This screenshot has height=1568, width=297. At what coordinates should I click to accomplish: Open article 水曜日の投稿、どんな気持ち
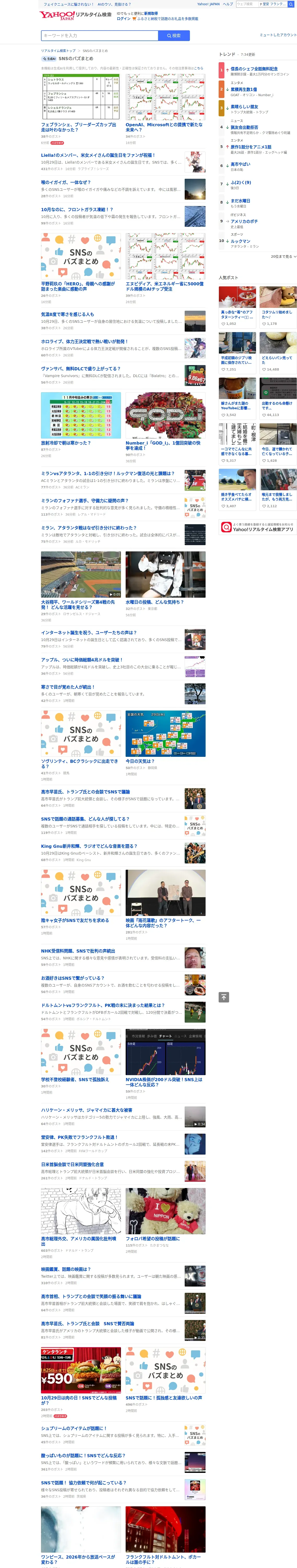(x=155, y=602)
